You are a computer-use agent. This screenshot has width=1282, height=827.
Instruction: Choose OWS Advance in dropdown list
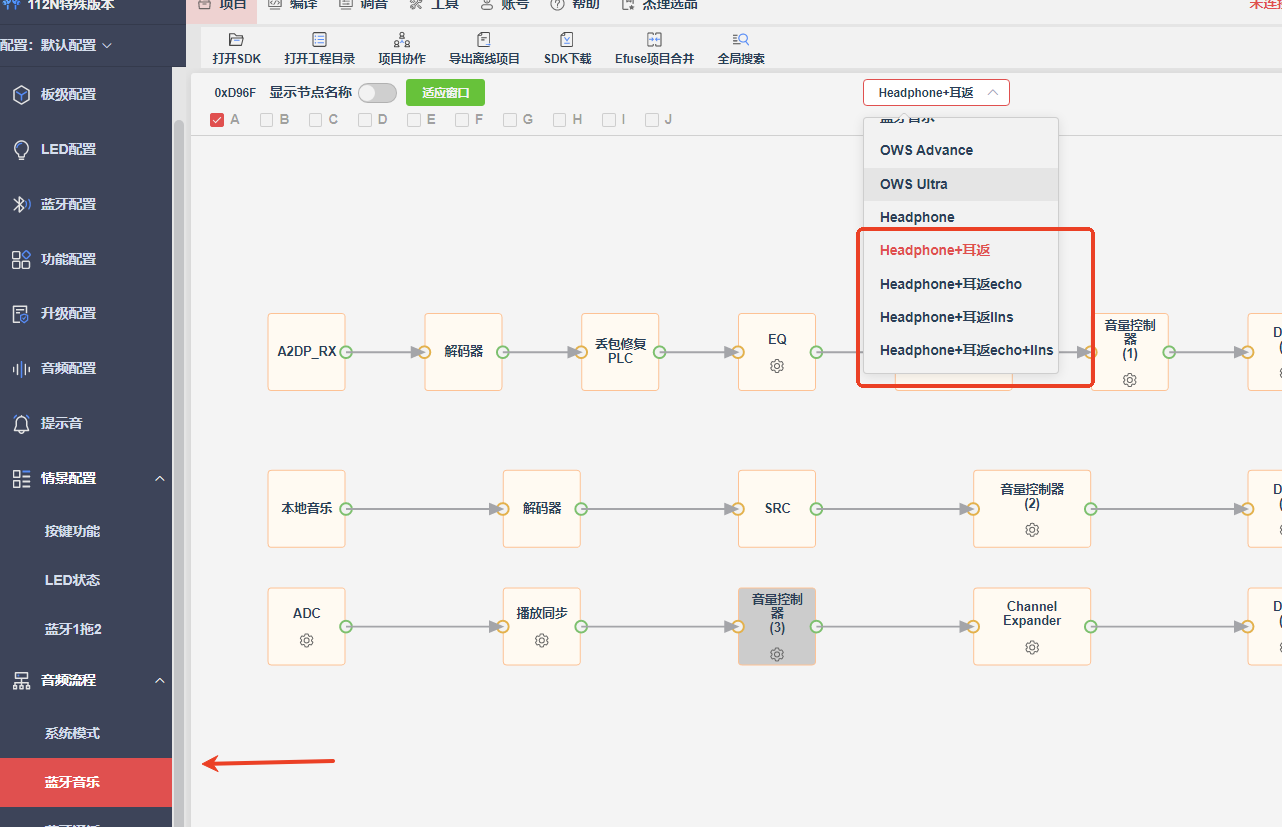961,150
